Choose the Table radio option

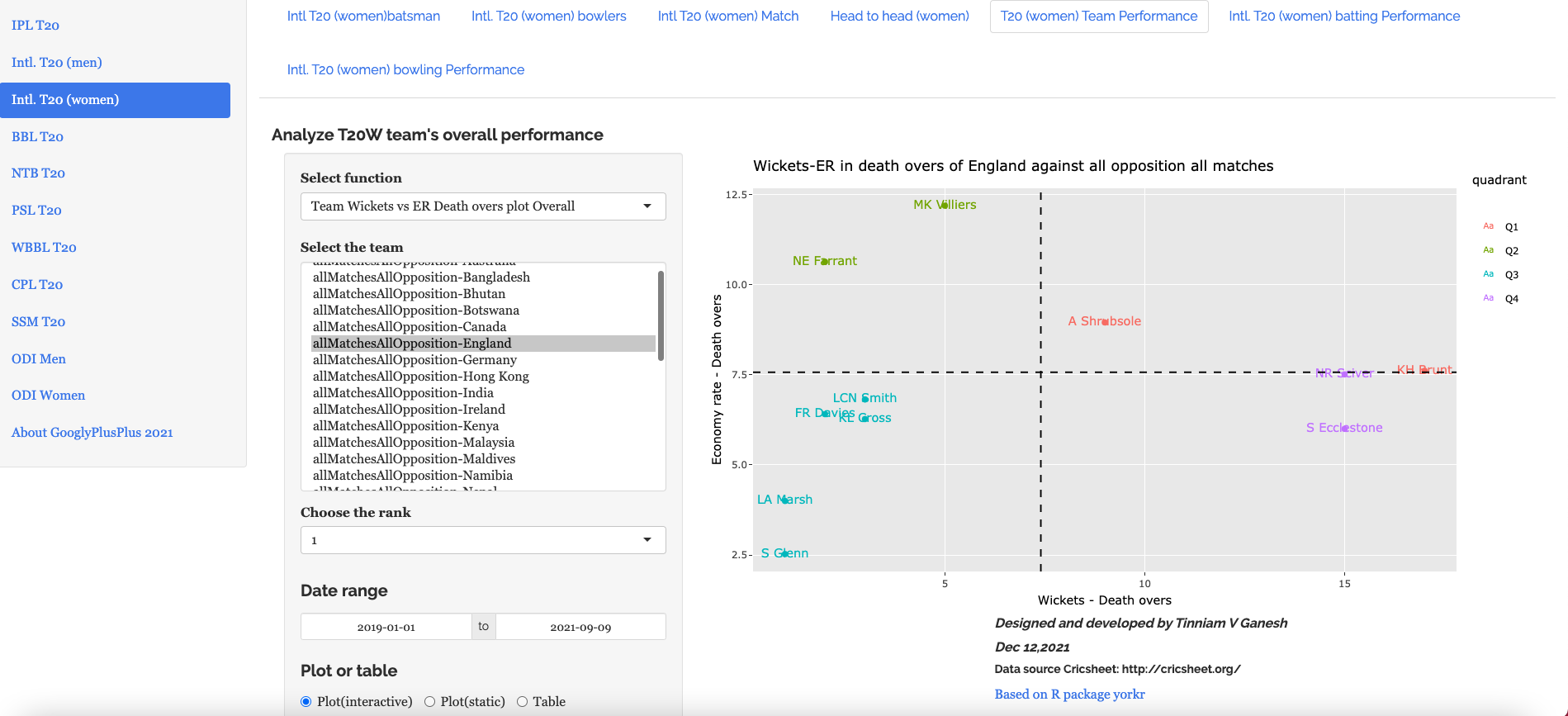522,702
